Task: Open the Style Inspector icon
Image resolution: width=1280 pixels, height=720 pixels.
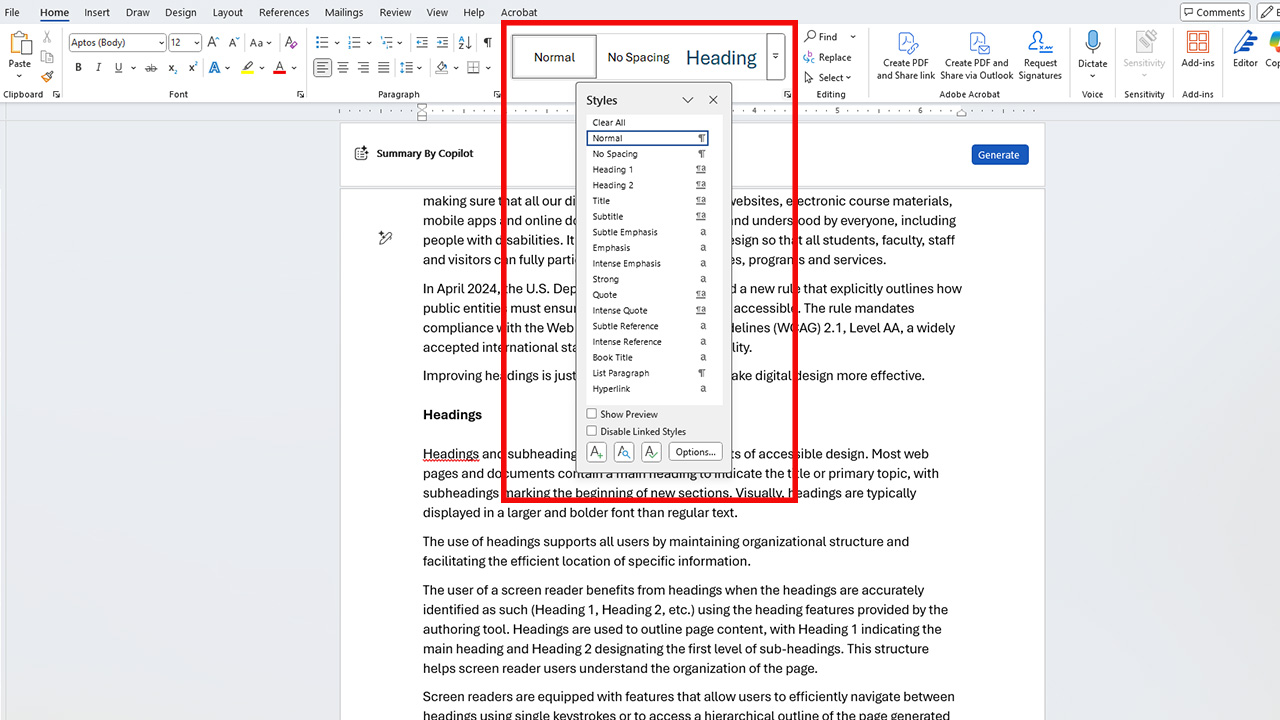Action: pos(624,452)
